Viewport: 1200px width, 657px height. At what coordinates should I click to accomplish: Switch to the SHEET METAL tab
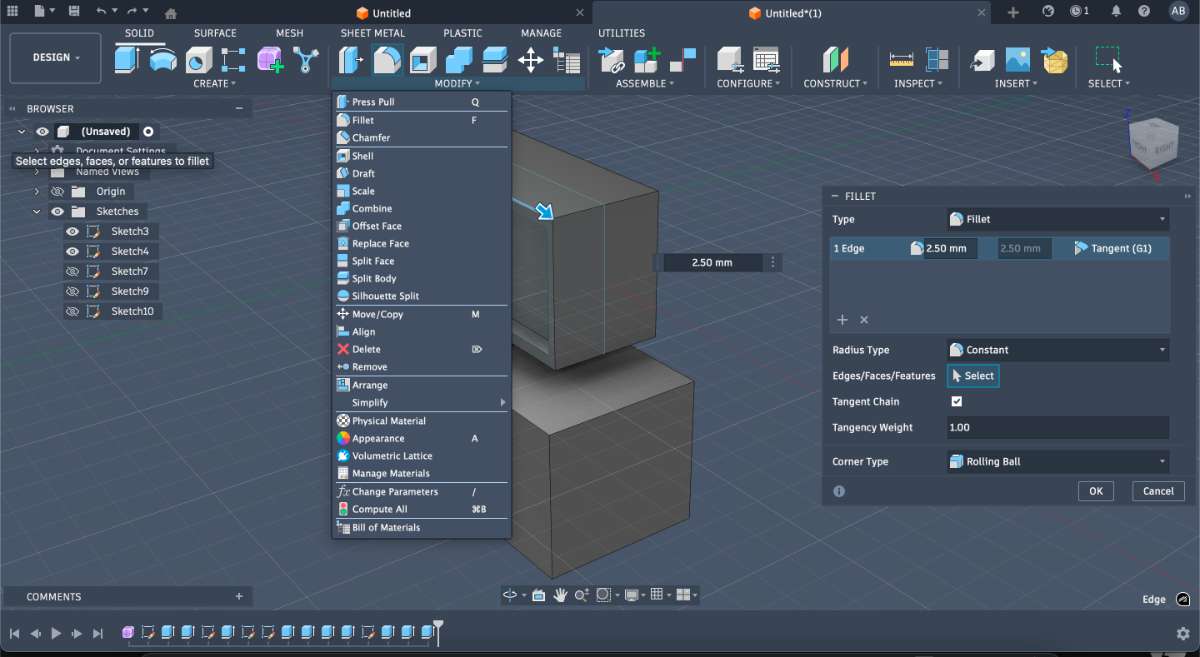pos(372,33)
